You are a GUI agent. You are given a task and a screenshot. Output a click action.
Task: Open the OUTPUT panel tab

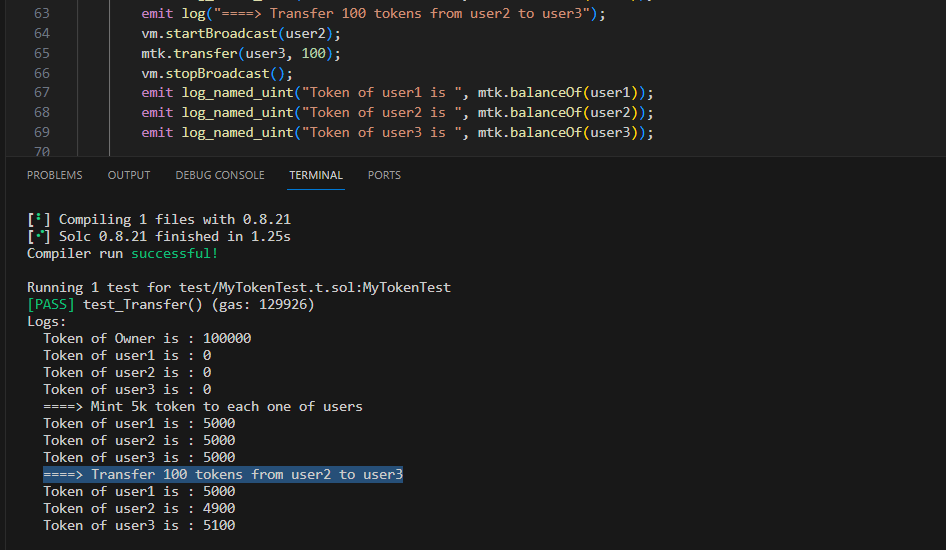tap(129, 175)
